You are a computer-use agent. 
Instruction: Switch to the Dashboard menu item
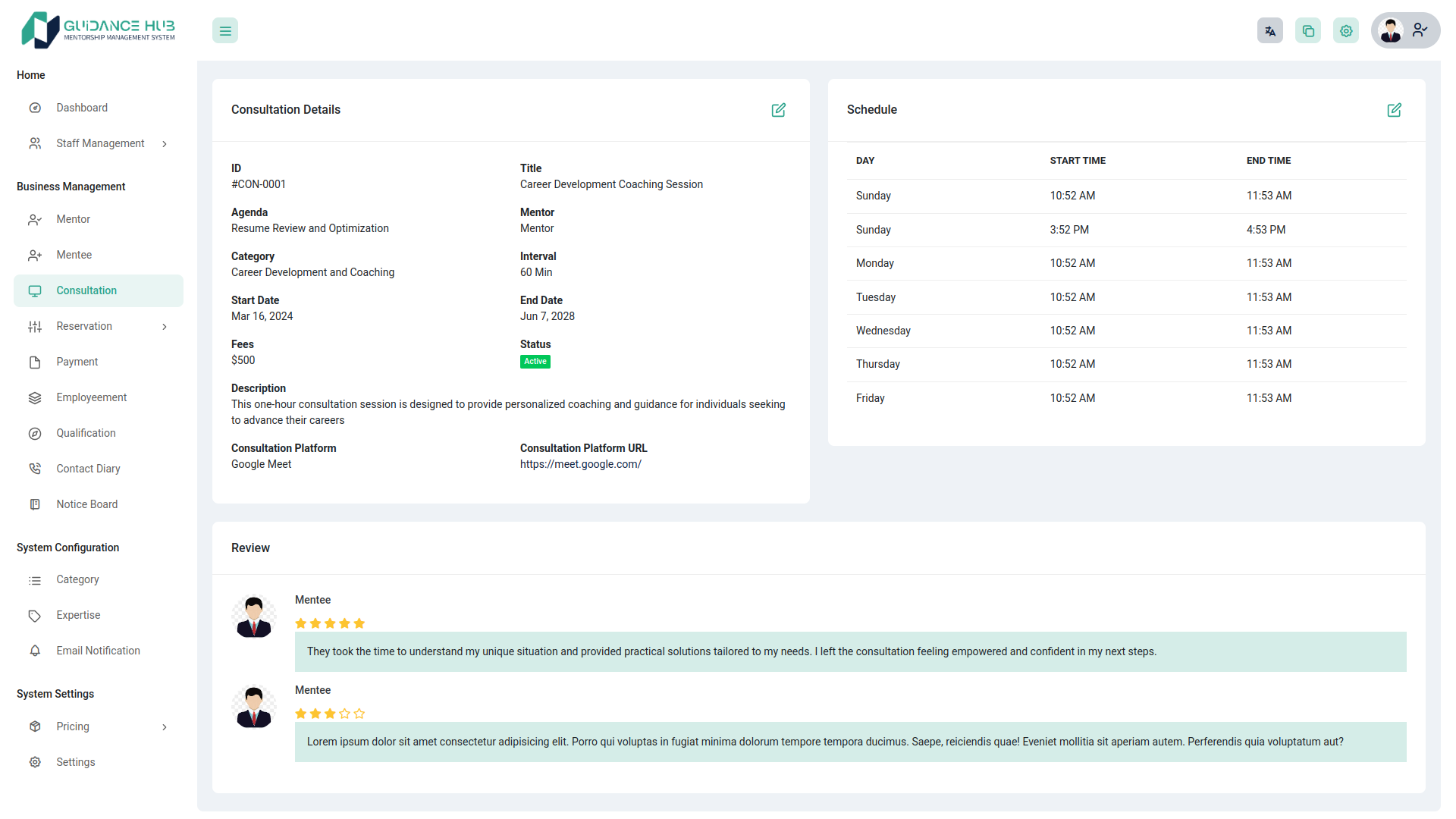(81, 108)
